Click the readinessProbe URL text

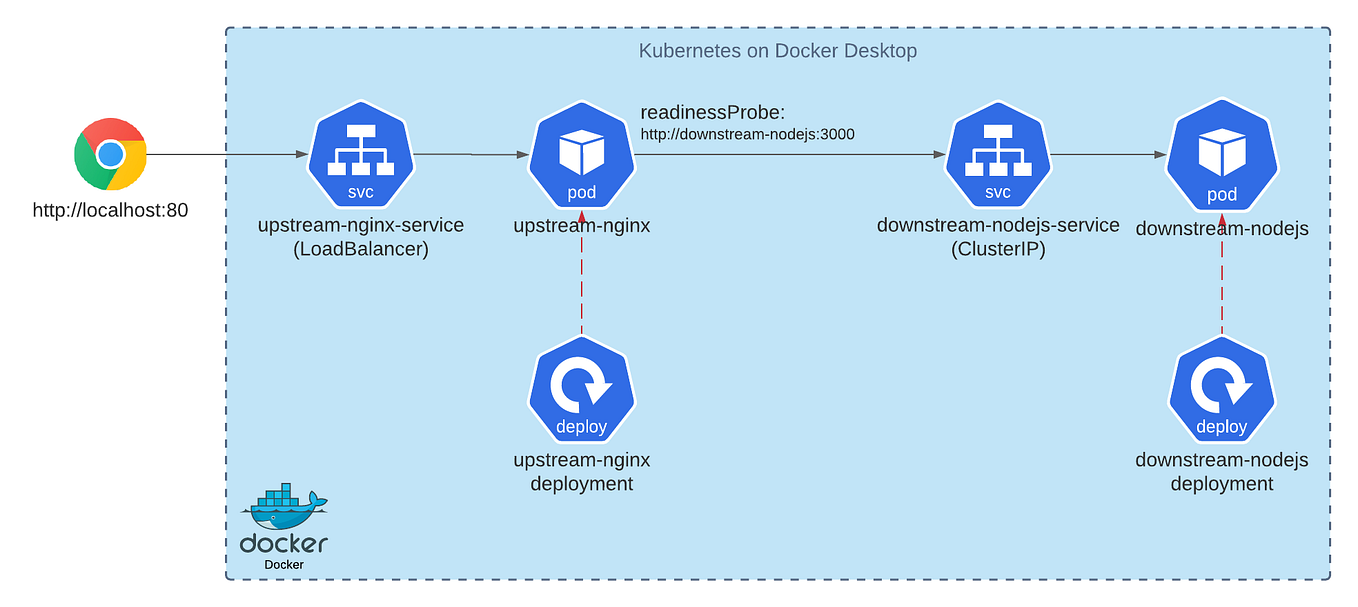coord(748,133)
